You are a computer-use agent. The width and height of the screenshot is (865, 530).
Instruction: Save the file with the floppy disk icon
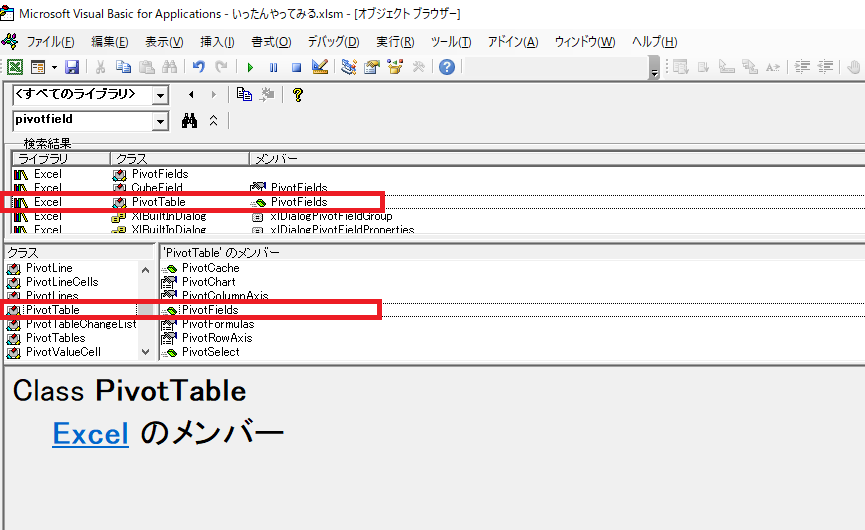[x=72, y=67]
